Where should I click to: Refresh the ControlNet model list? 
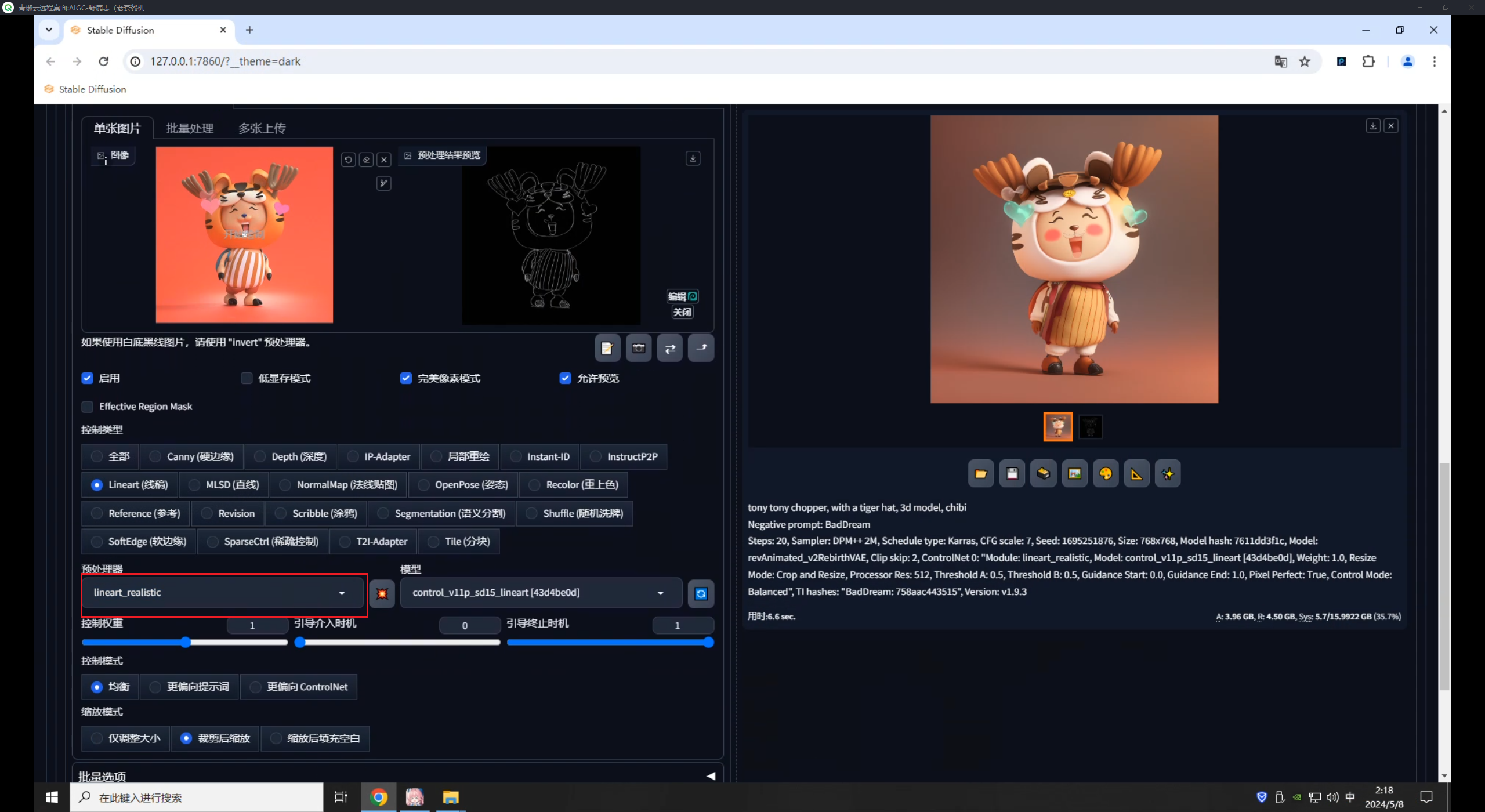[701, 593]
